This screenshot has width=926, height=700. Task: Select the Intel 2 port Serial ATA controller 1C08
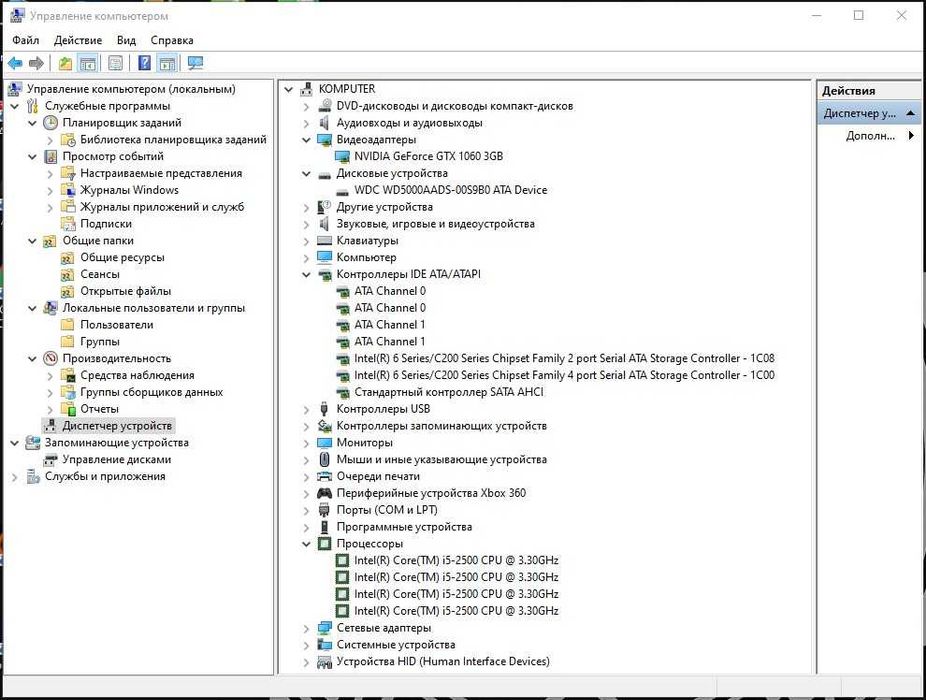coord(564,359)
